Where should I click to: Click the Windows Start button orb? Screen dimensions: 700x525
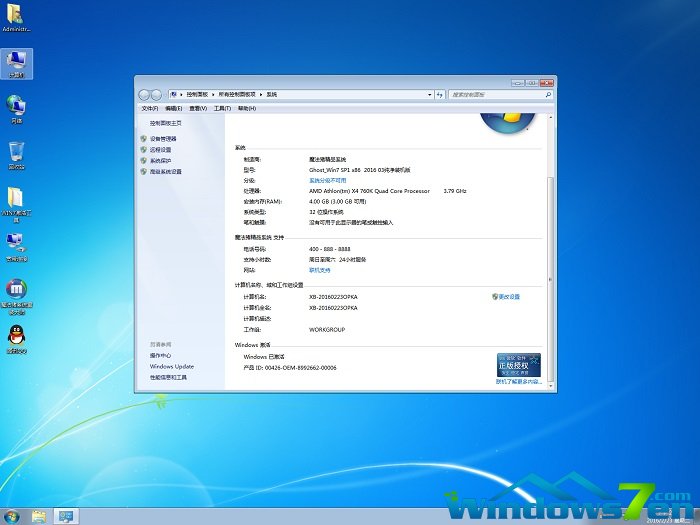12,516
